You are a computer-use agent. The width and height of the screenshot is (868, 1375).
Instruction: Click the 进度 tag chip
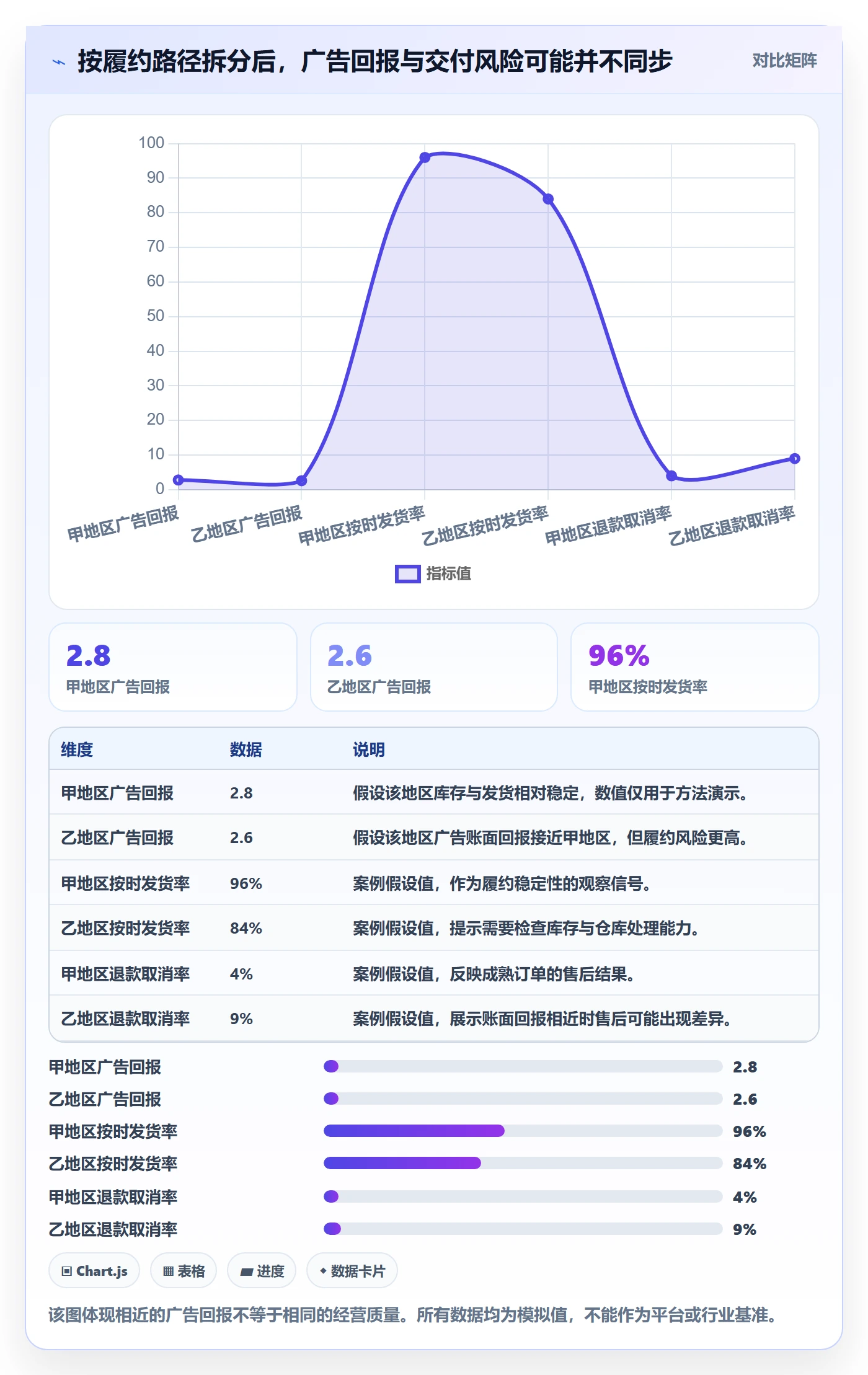(x=262, y=1271)
